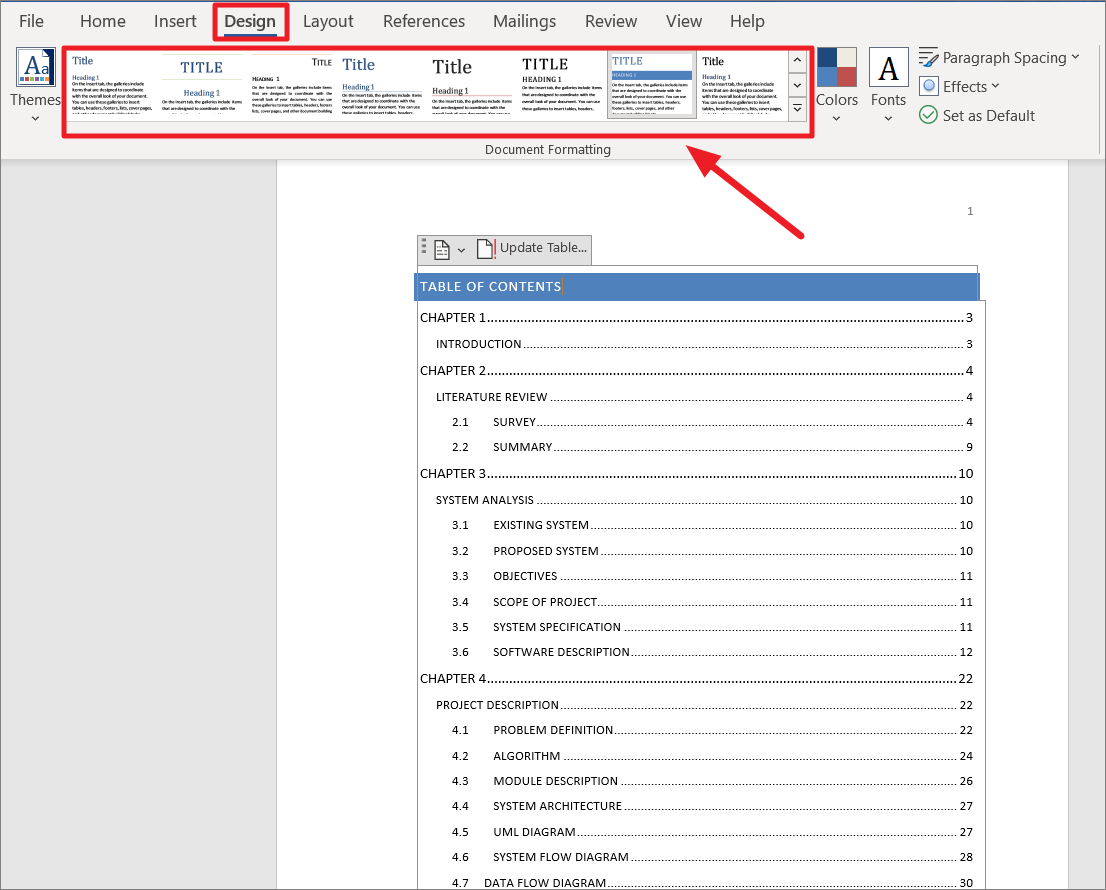Click the Effects sphere icon

928,86
